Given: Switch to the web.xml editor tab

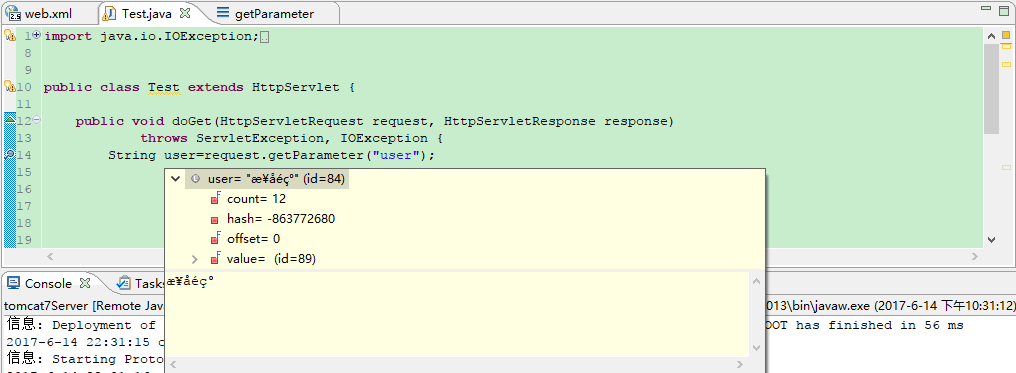Looking at the screenshot, I should click(x=38, y=13).
